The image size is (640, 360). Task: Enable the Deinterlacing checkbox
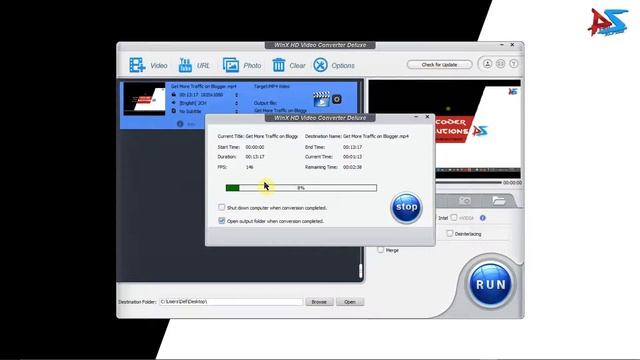click(x=449, y=233)
